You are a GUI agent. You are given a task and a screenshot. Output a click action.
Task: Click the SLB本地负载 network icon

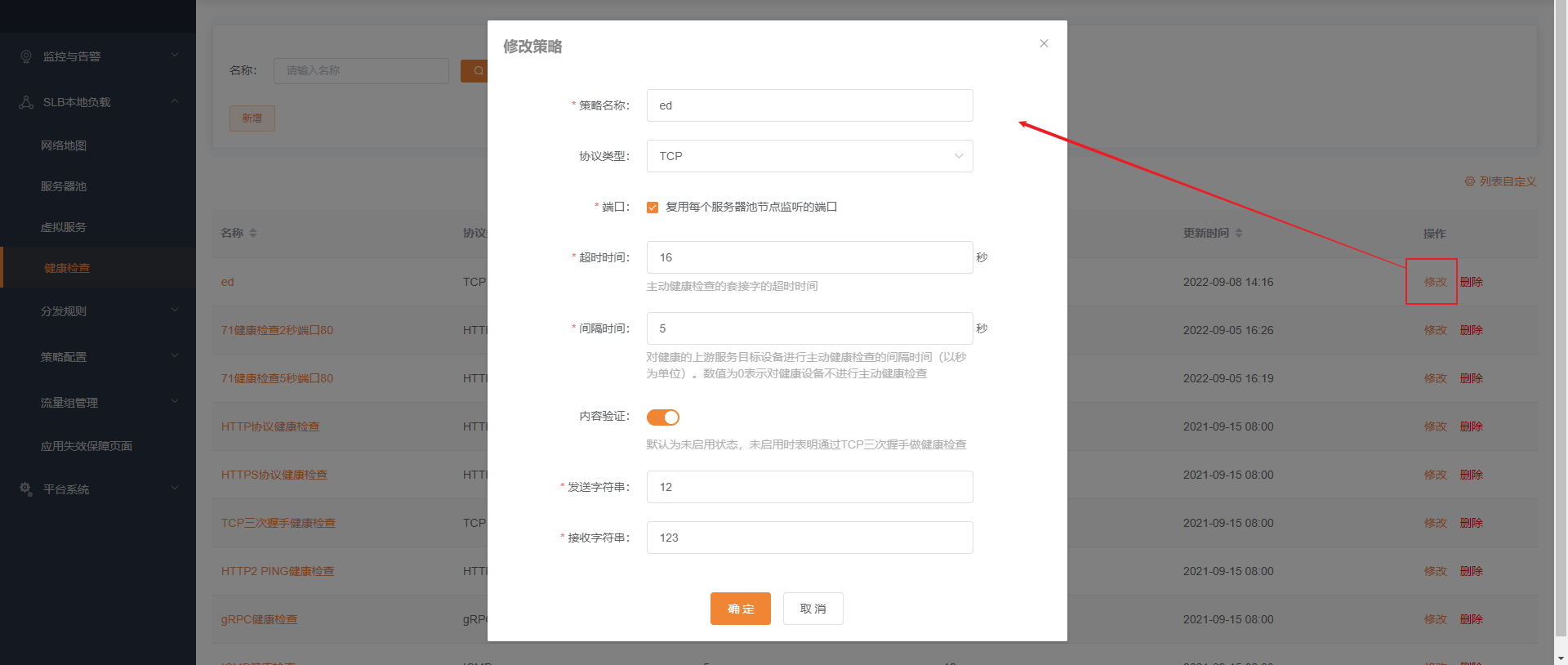(x=26, y=102)
